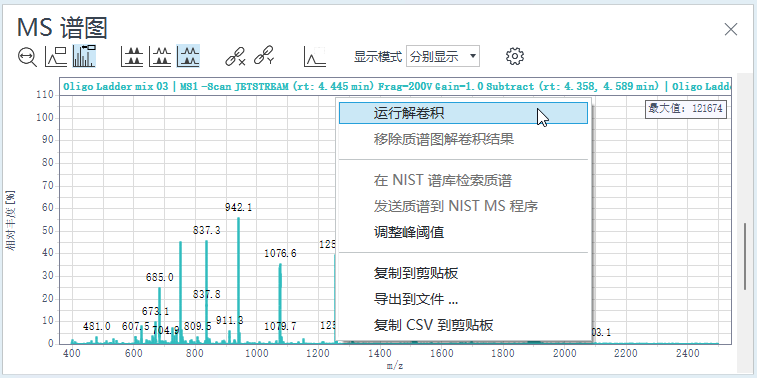Toggle the highlighted third stacked peaks icon
Image resolution: width=757 pixels, height=378 pixels.
188,56
